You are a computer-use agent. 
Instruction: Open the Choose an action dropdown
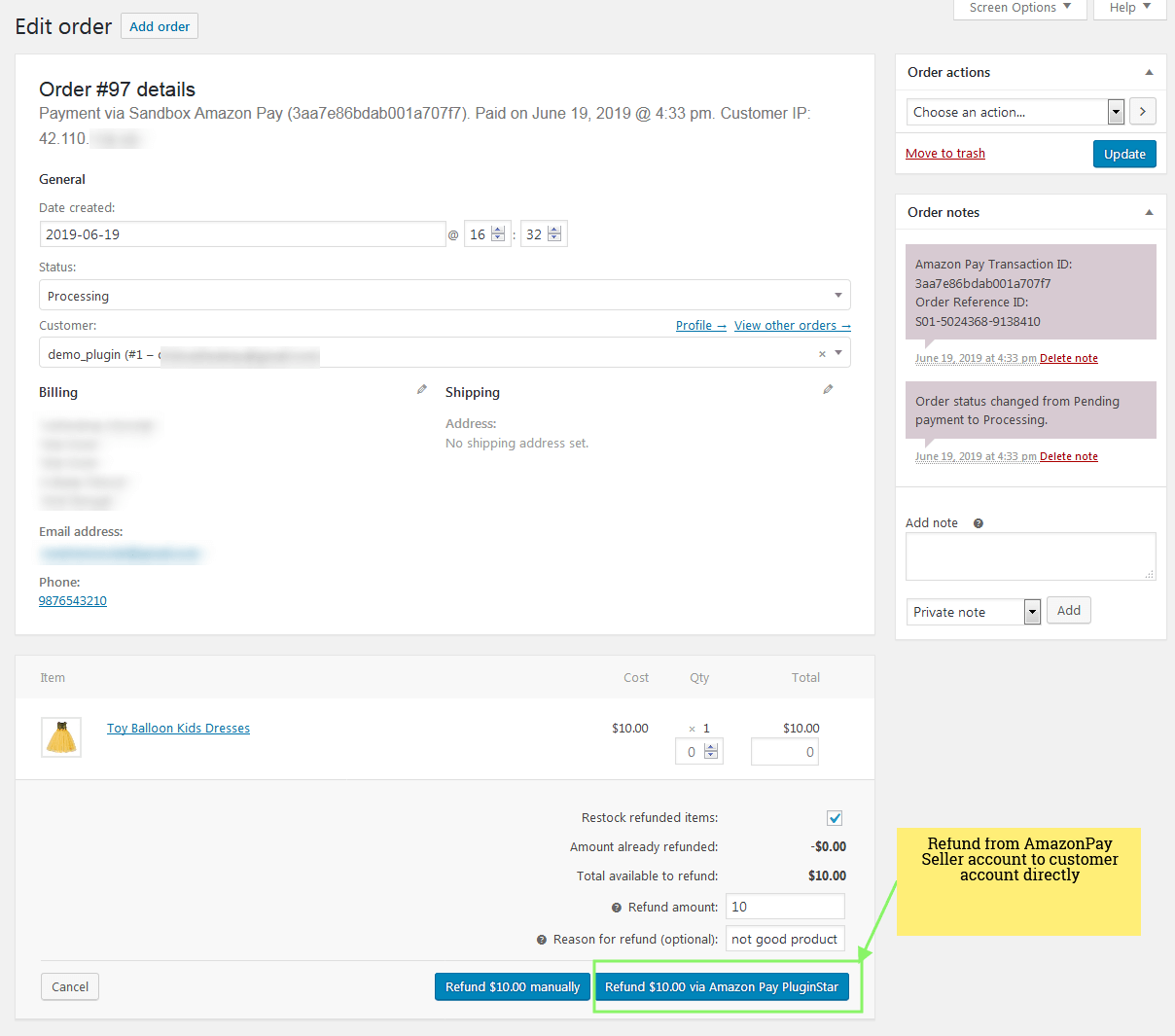tap(1015, 112)
